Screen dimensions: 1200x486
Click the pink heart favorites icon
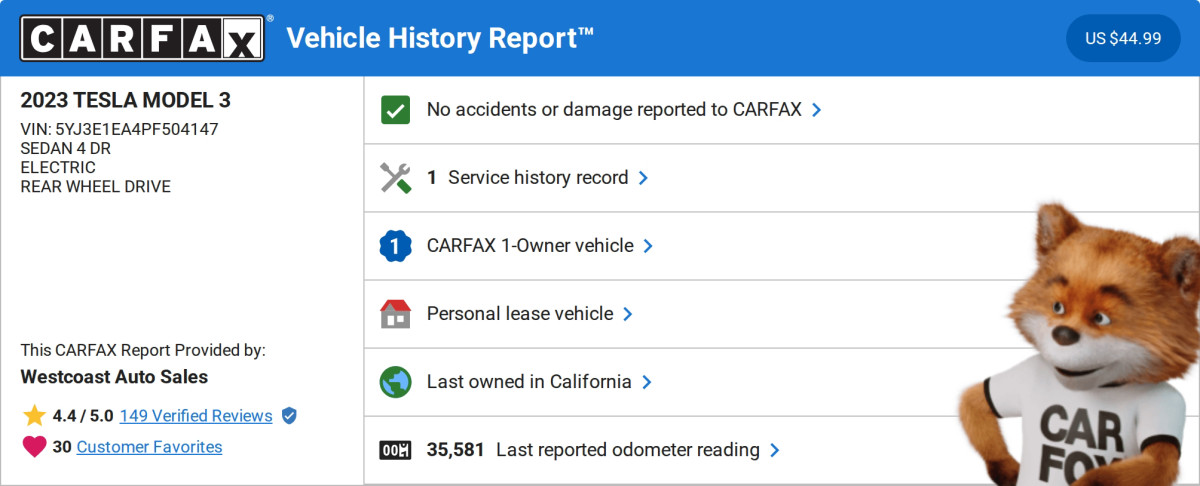pyautogui.click(x=34, y=447)
